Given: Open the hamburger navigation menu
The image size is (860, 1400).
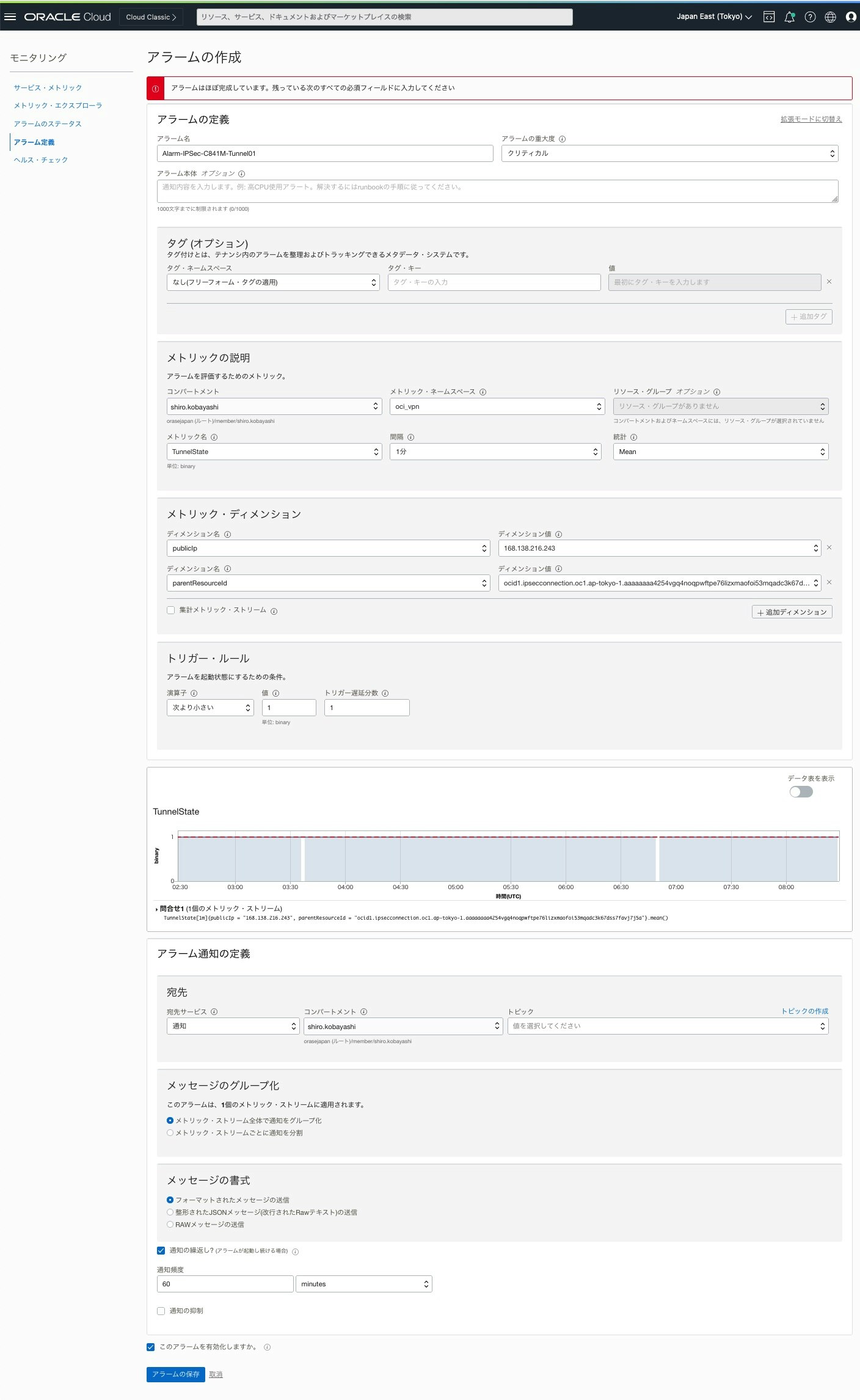Looking at the screenshot, I should click(10, 17).
